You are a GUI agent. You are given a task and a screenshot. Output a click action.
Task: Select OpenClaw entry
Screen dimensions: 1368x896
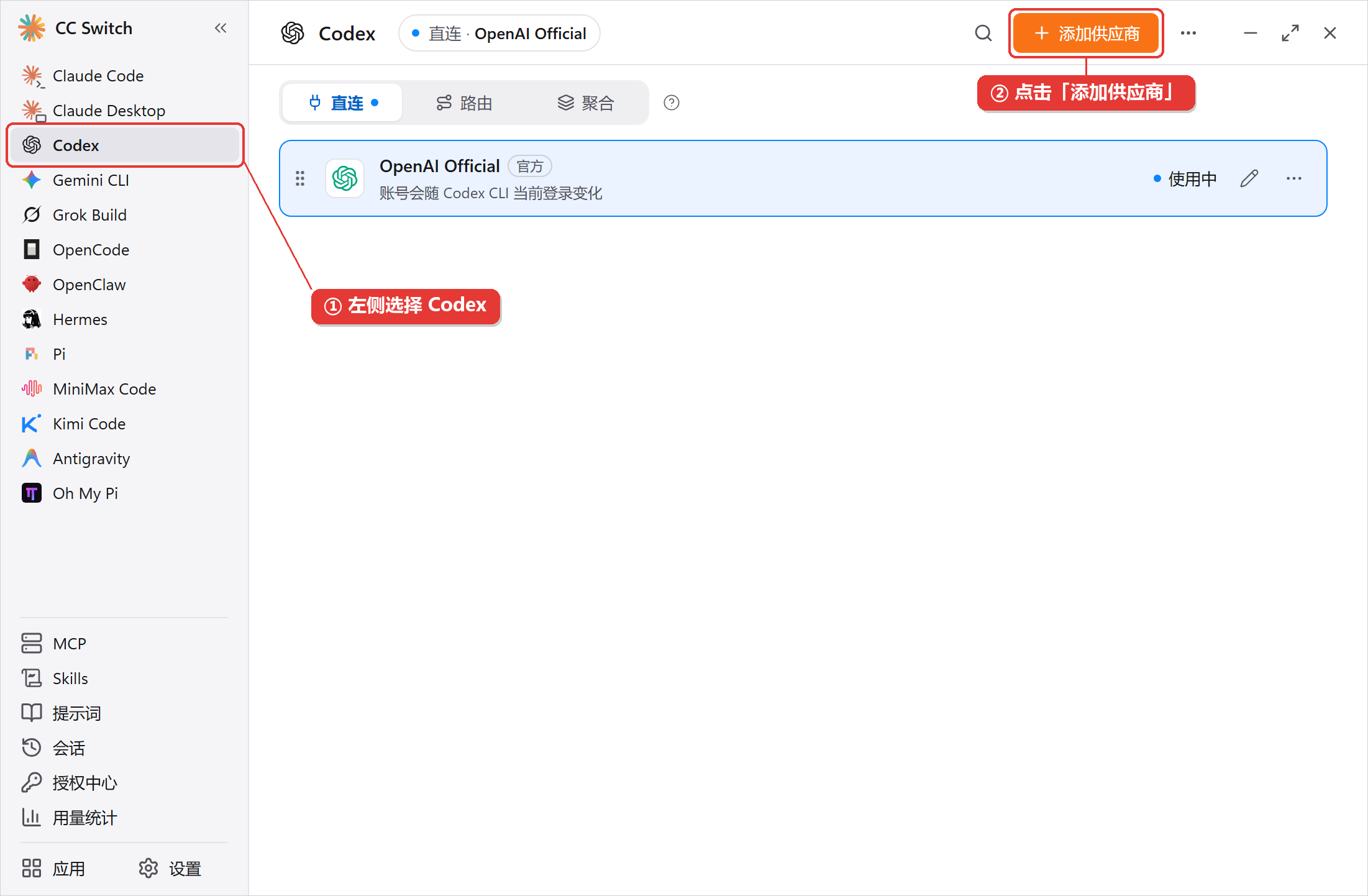(124, 285)
